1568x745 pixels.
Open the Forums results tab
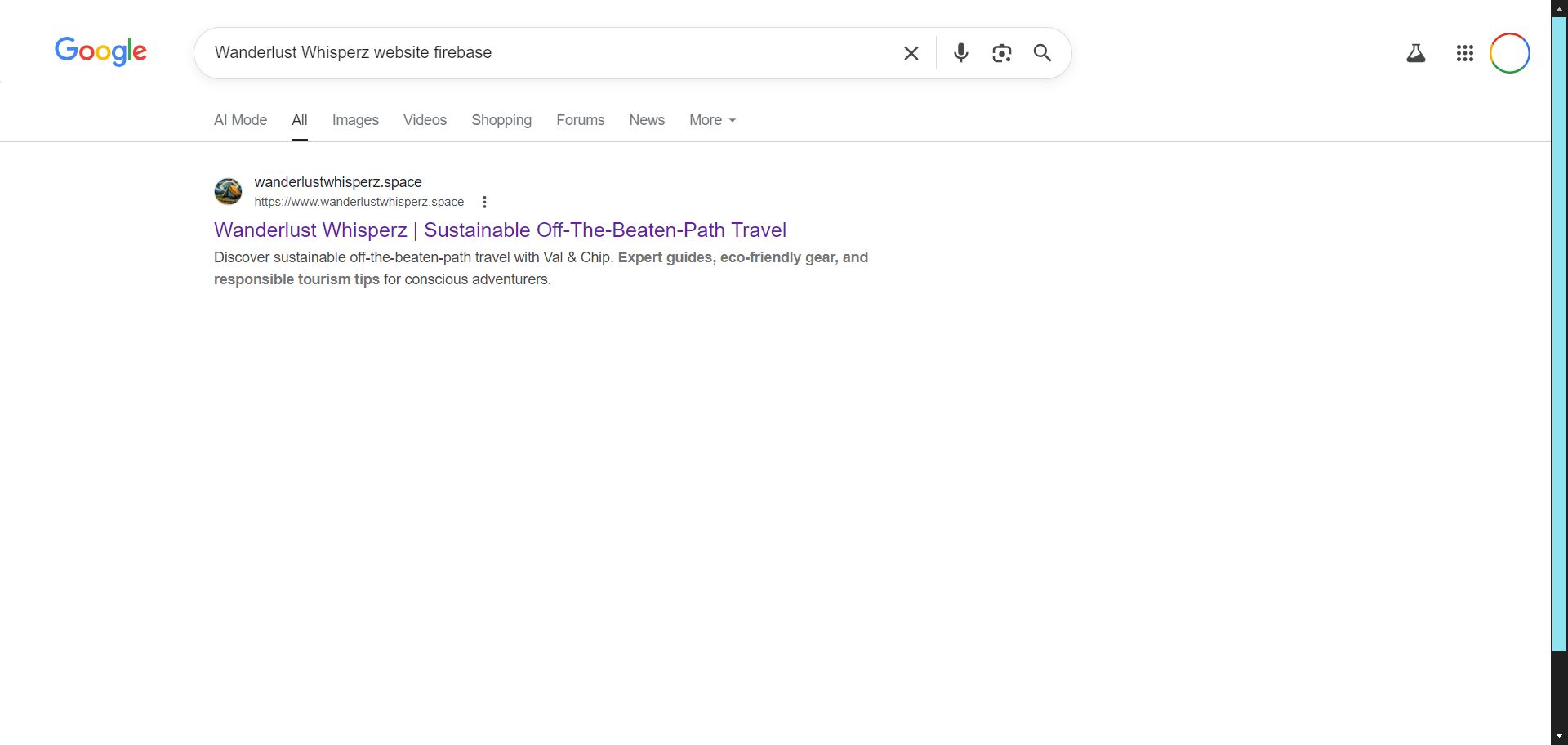[x=580, y=120]
